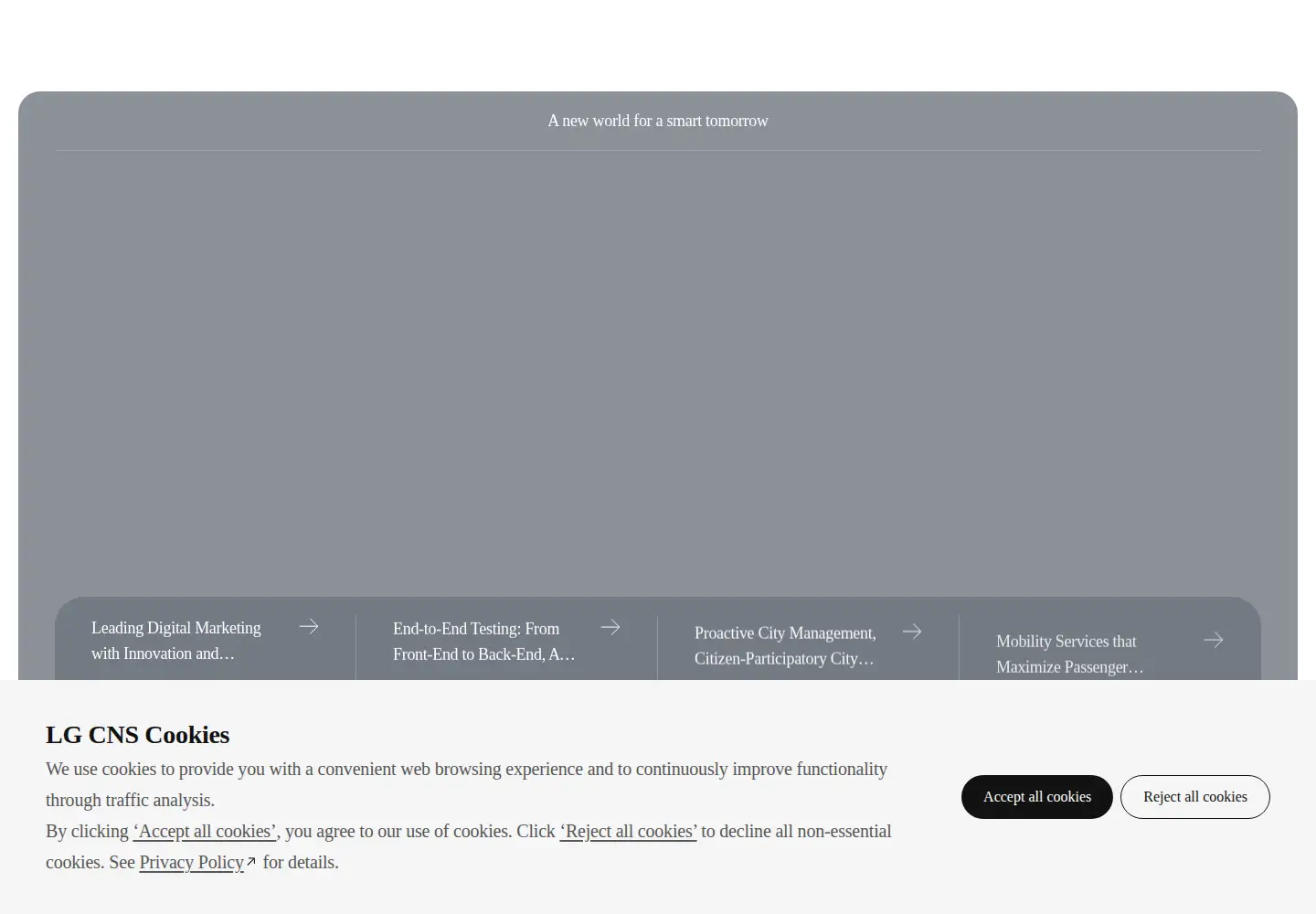1316x914 pixels.
Task: Reject all cookies button
Action: pyautogui.click(x=1195, y=797)
